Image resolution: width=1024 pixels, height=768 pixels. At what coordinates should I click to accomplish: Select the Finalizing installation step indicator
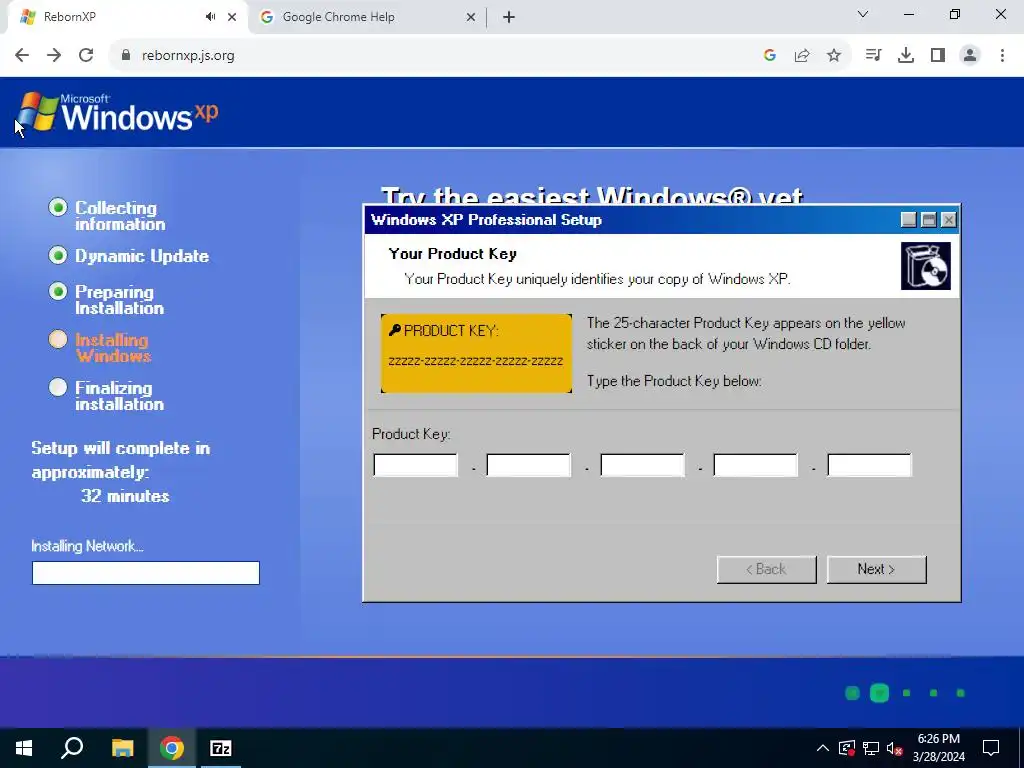click(57, 387)
